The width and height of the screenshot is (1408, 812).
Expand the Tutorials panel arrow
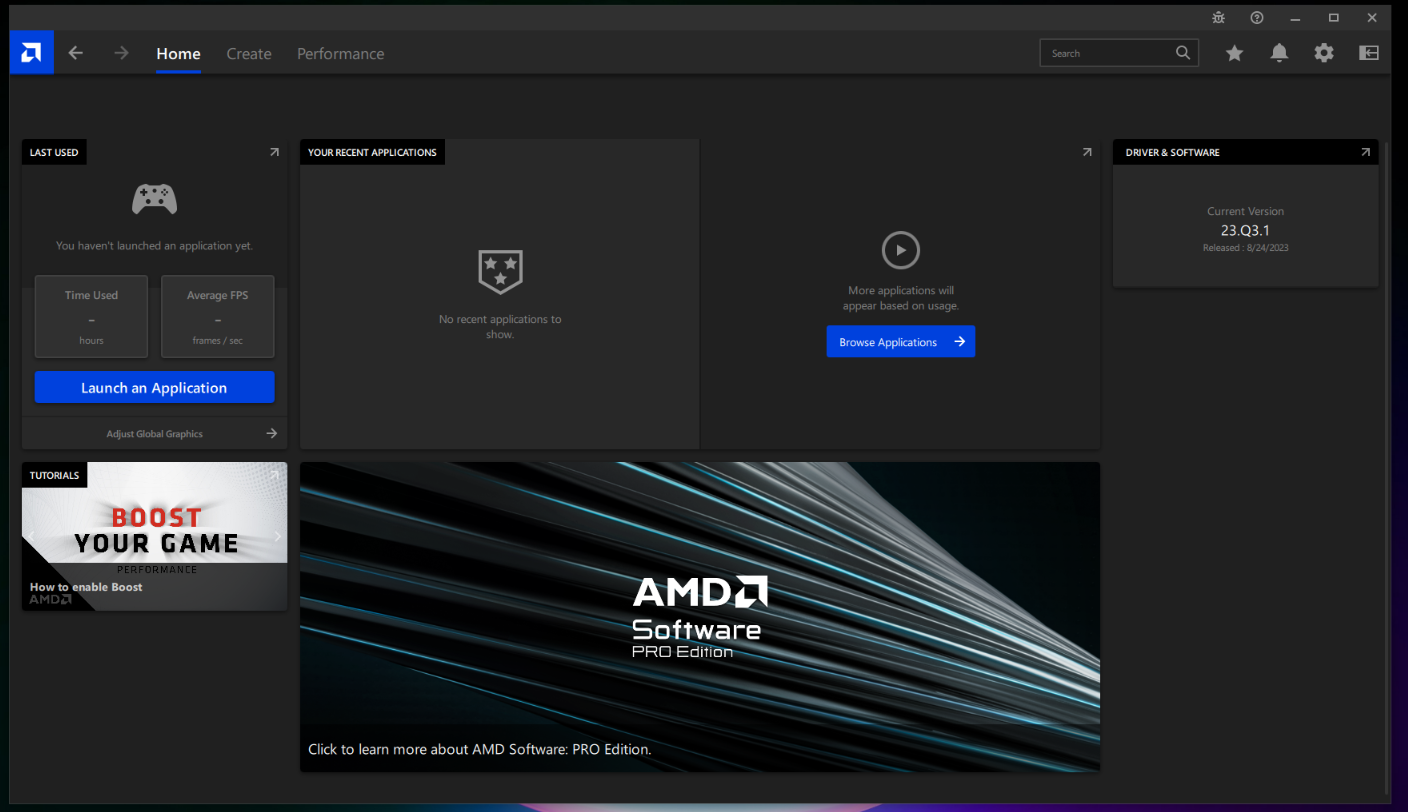[x=274, y=475]
